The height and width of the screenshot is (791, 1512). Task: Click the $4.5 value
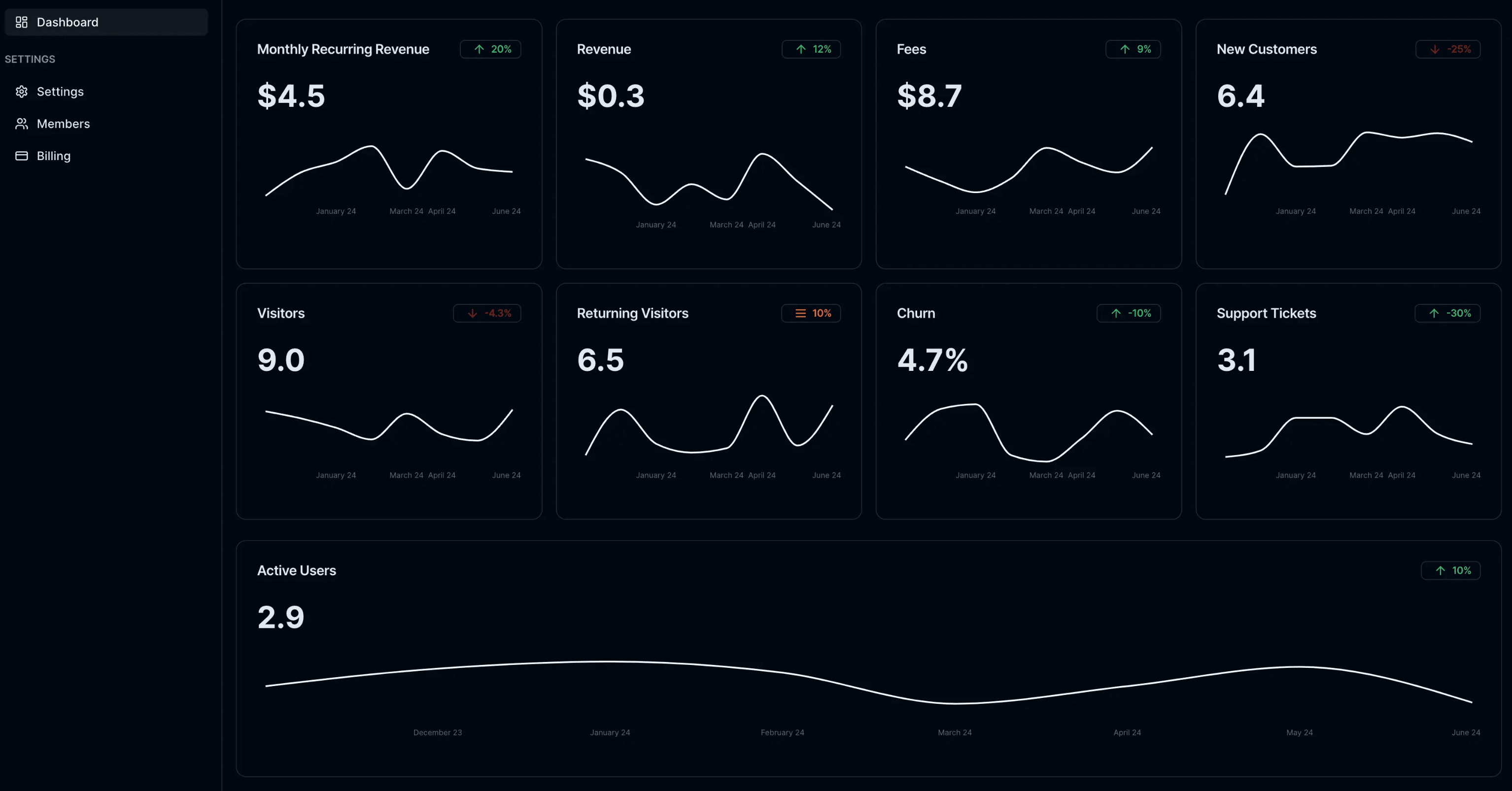(291, 96)
